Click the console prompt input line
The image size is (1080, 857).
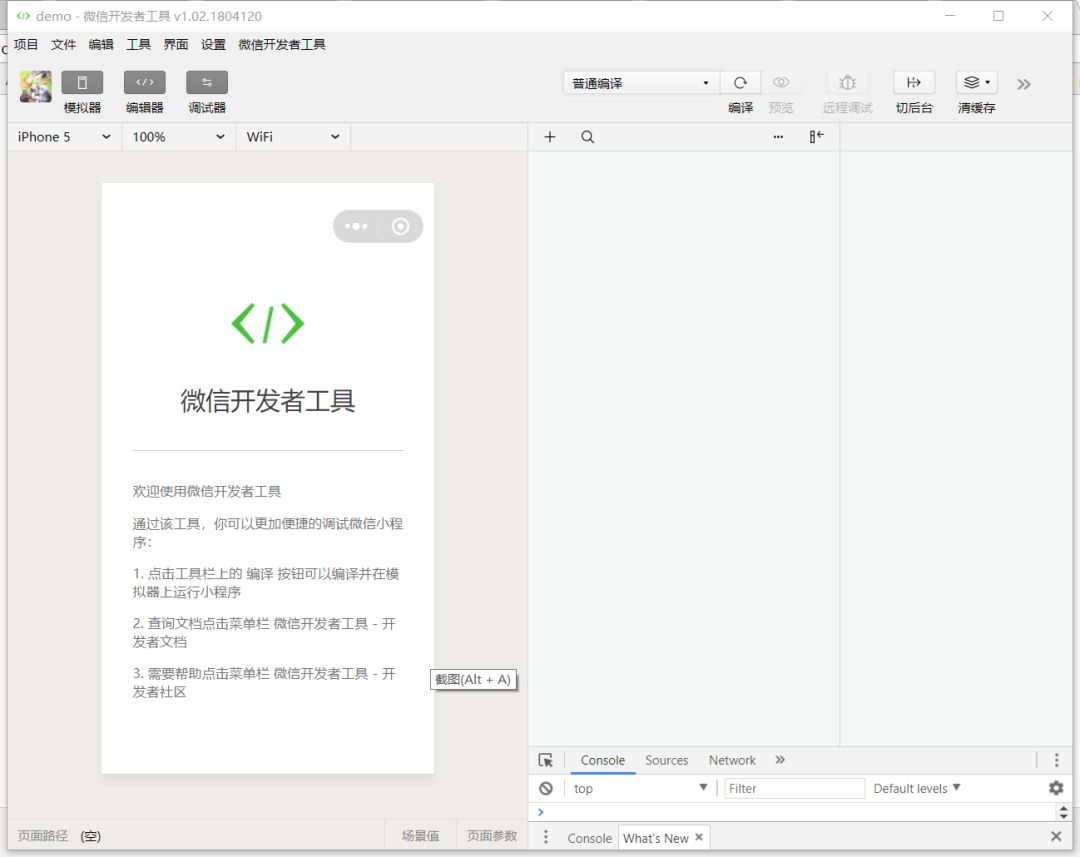tap(792, 812)
